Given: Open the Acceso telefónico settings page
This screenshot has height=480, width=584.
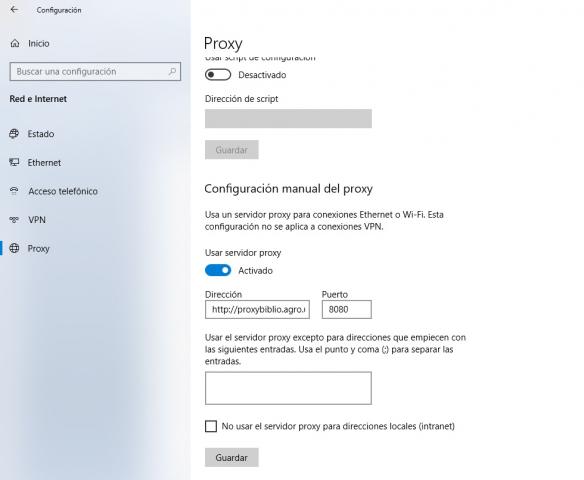Looking at the screenshot, I should (x=63, y=191).
